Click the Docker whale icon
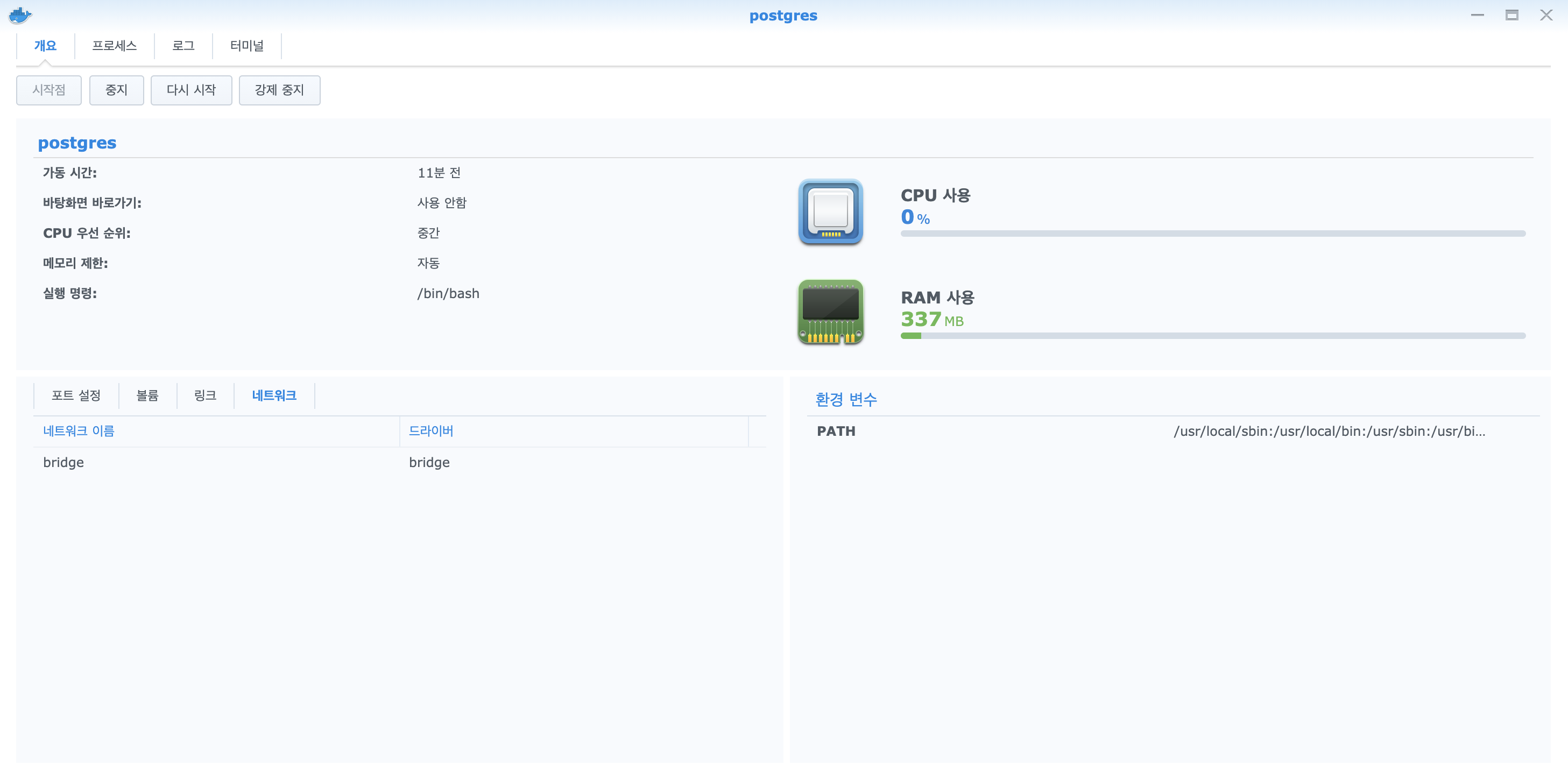 [x=20, y=15]
